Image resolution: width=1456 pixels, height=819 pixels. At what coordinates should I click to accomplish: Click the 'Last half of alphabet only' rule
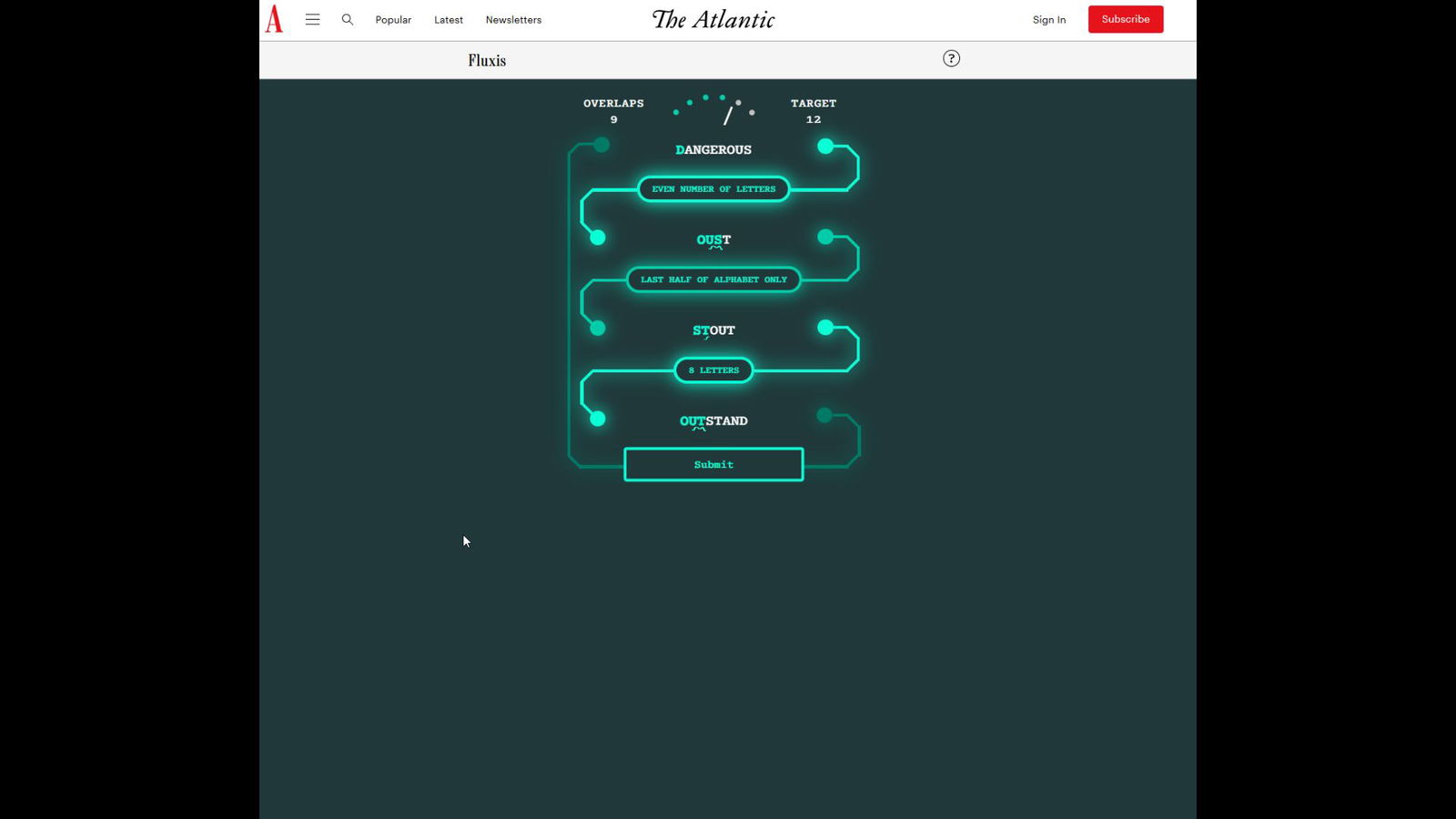(713, 279)
